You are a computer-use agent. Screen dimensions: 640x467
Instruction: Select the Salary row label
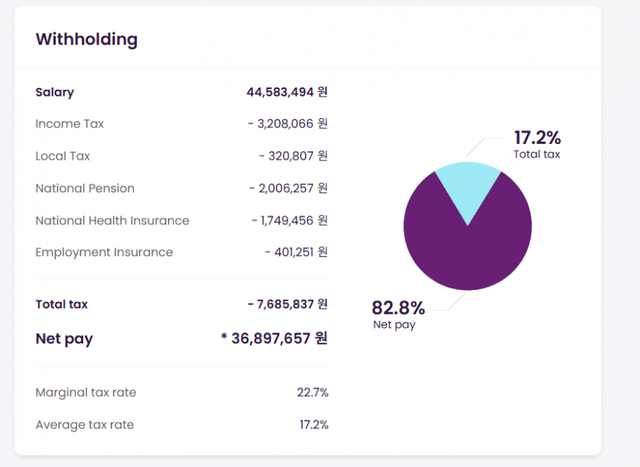55,92
